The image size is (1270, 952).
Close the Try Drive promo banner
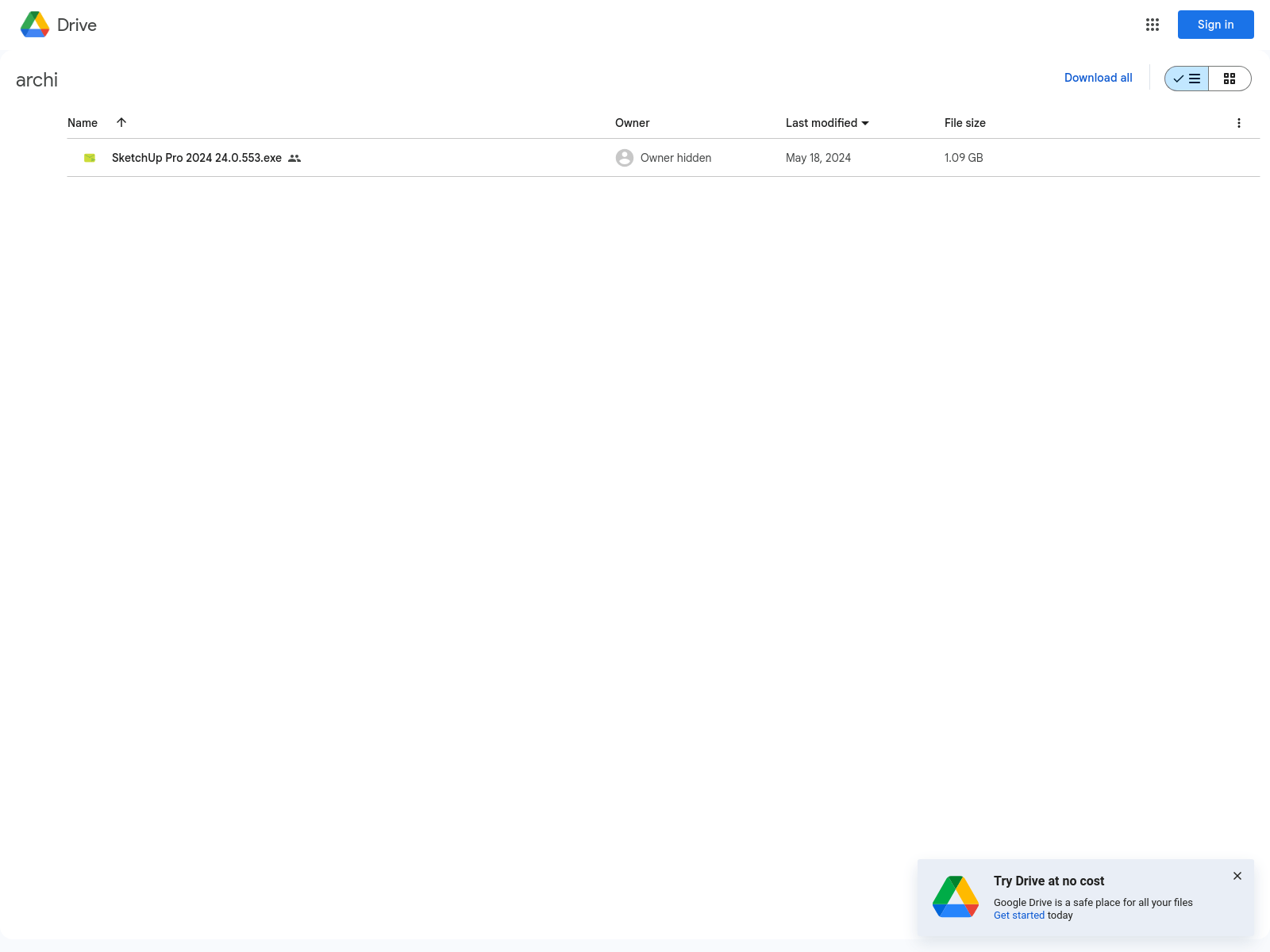click(1237, 876)
